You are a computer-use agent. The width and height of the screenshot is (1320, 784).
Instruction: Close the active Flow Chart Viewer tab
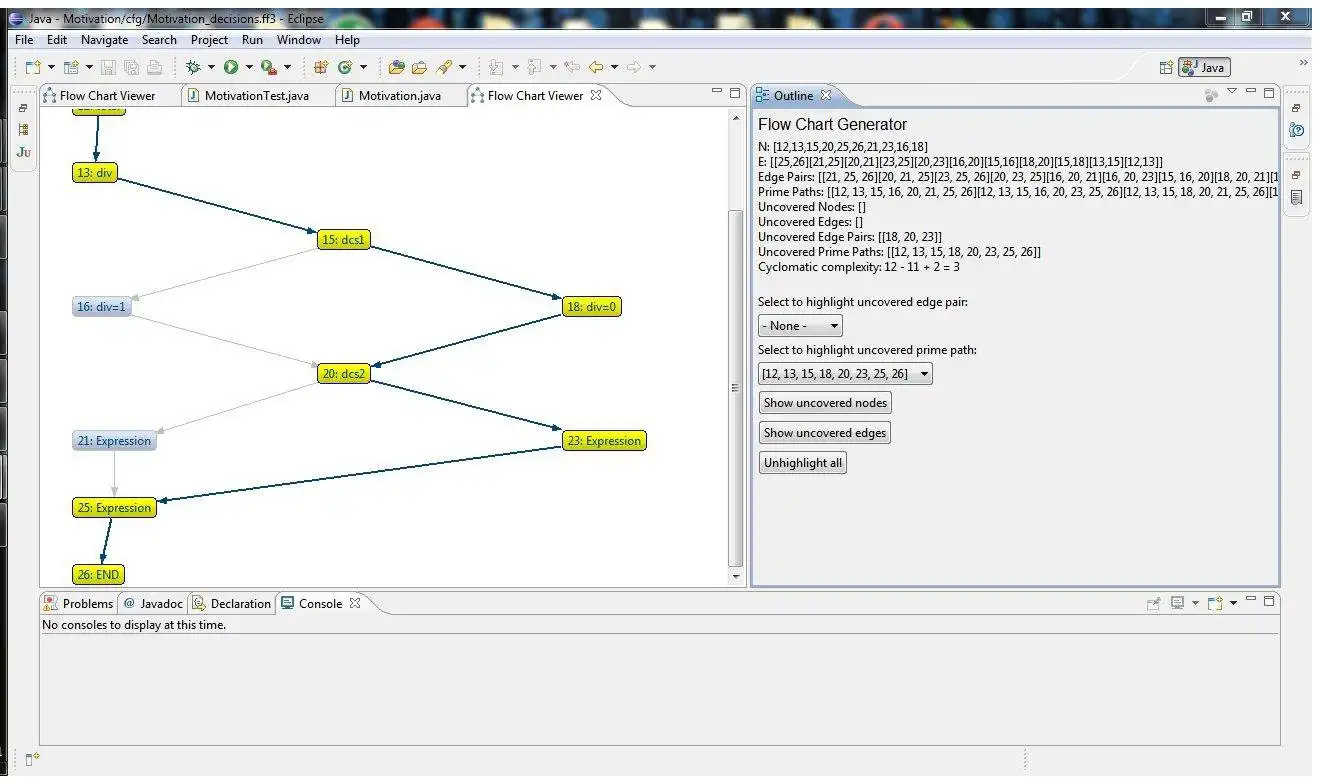point(596,96)
